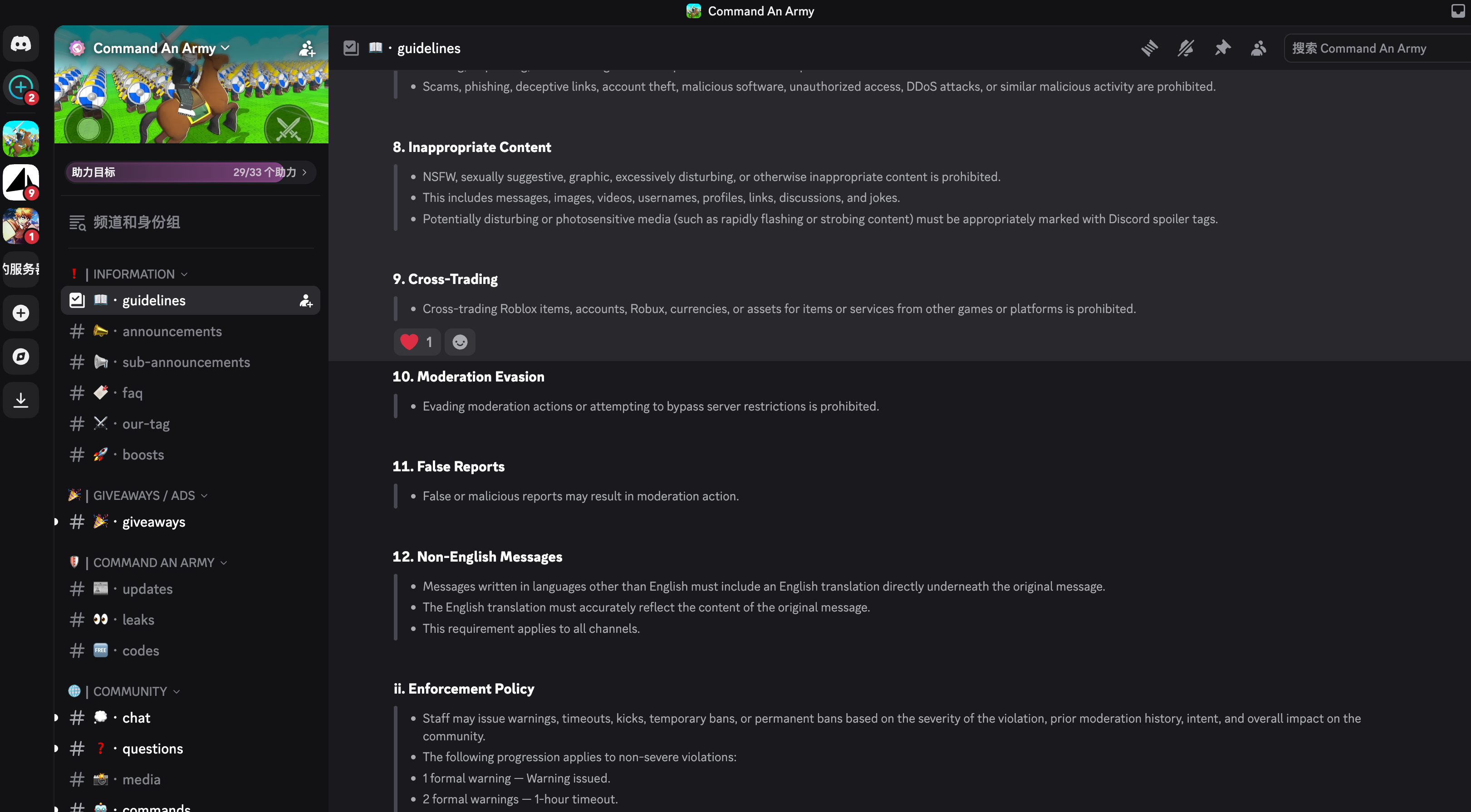Open the questions channel
Viewport: 1471px width, 812px height.
point(190,748)
